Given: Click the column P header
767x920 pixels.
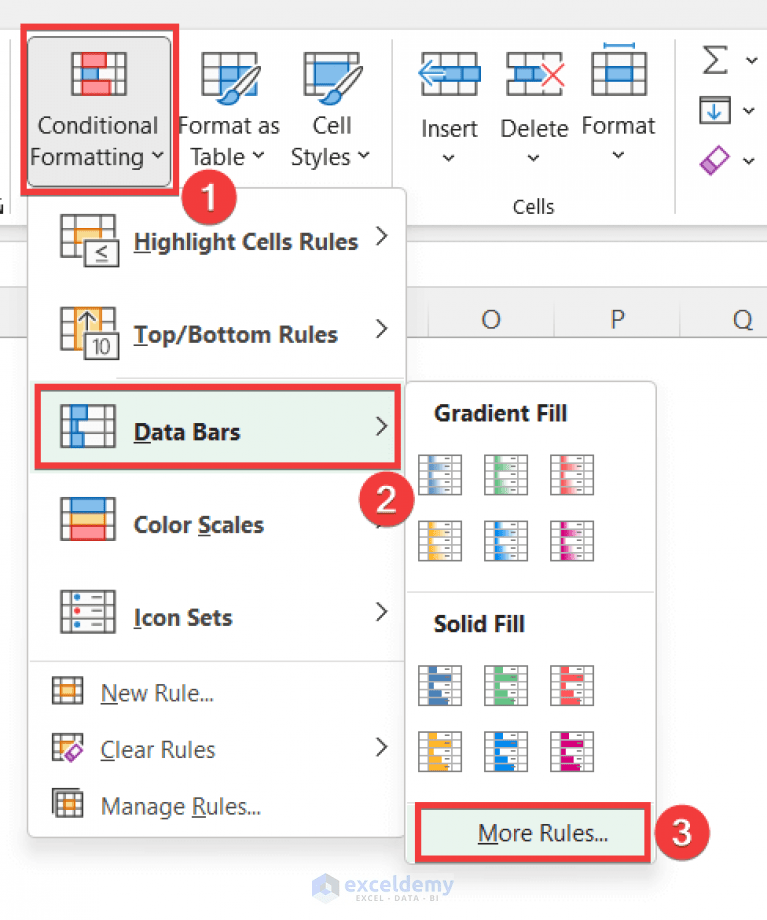Looking at the screenshot, I should coord(616,319).
